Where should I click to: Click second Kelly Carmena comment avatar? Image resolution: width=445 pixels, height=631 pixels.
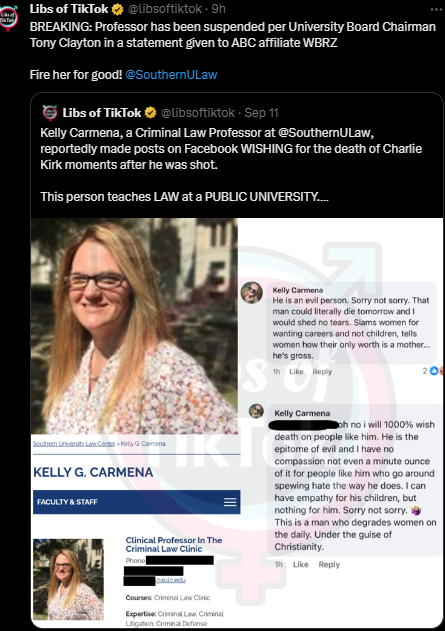[256, 411]
